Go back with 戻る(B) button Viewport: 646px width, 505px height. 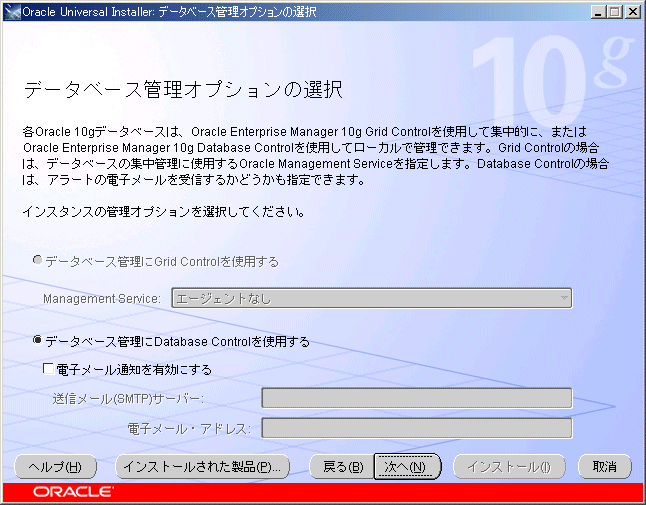pos(342,467)
